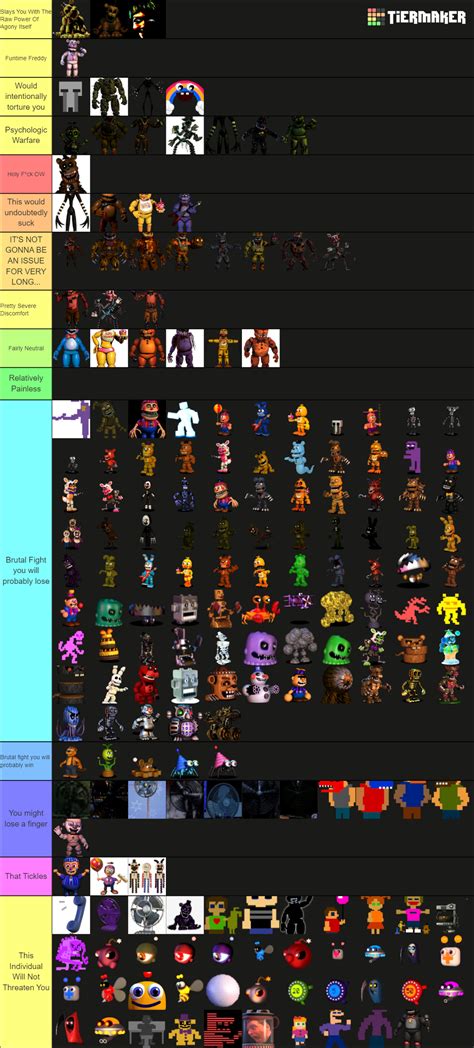Click the red crab character
This screenshot has width=474, height=1048.
261,610
